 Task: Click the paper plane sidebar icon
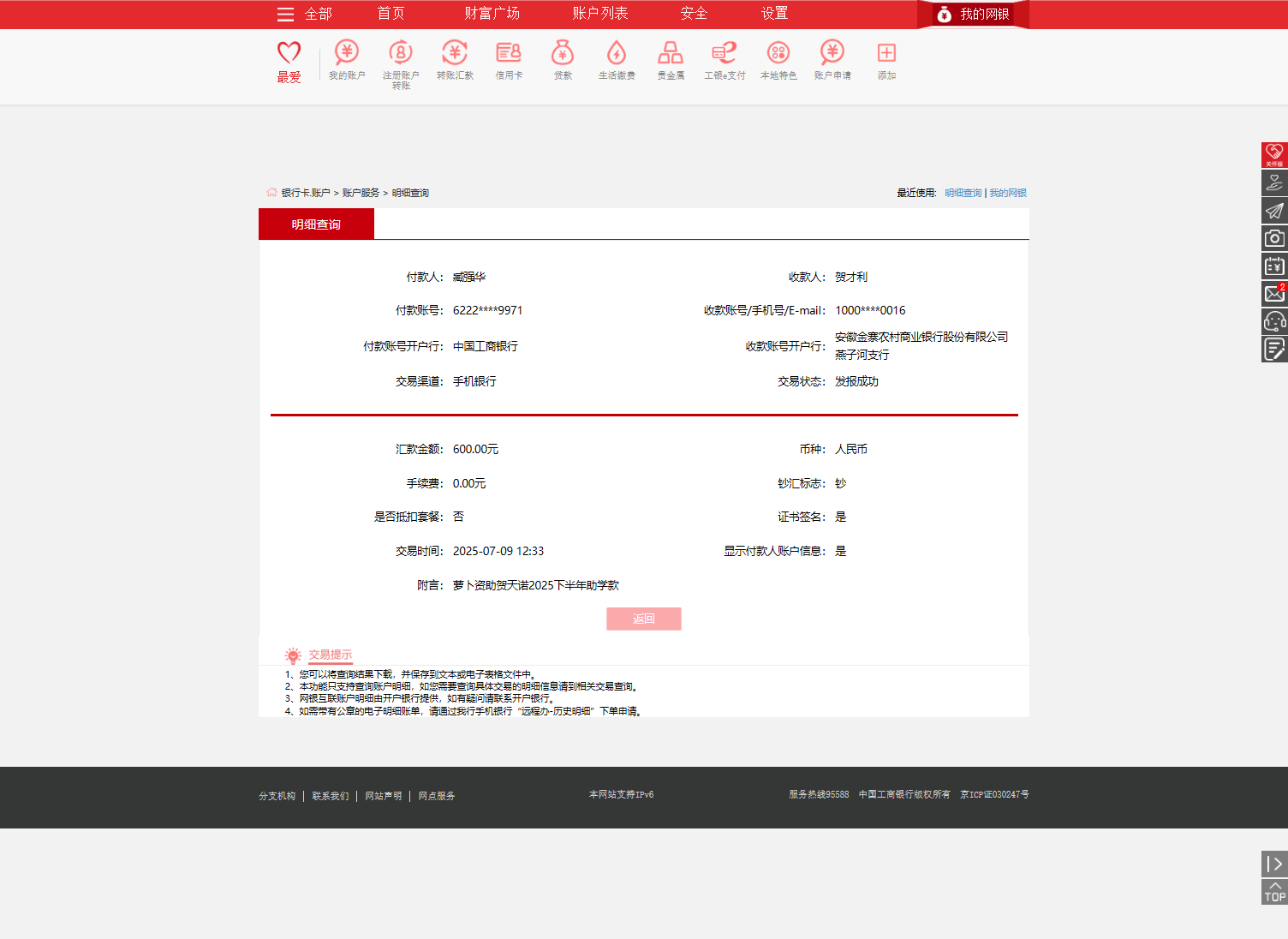[1274, 211]
